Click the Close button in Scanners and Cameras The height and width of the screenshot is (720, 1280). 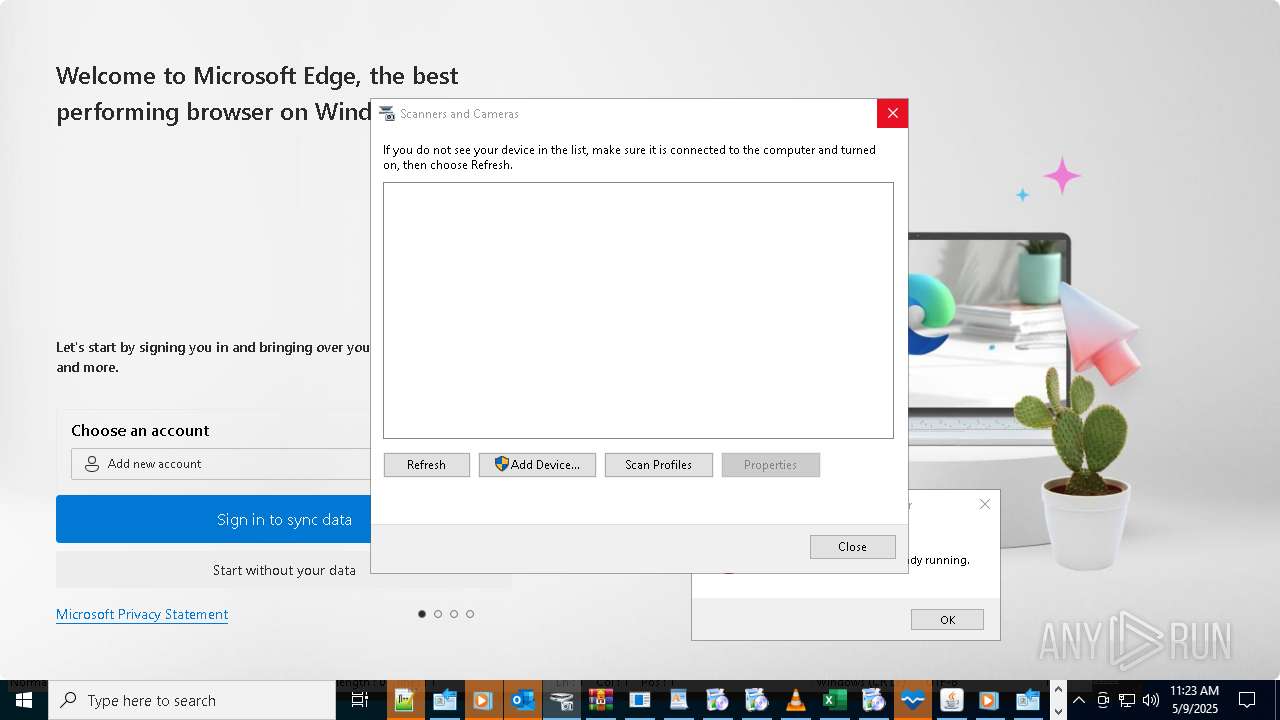point(852,546)
